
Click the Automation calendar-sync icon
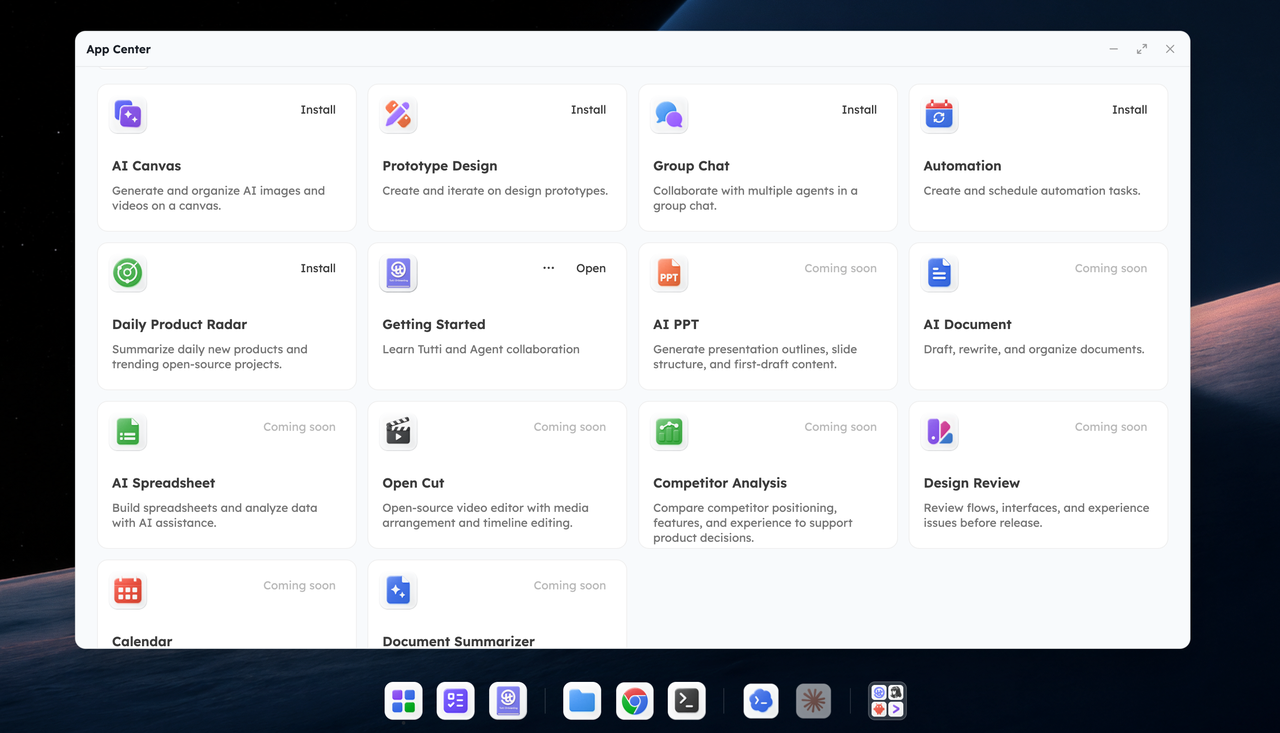939,115
